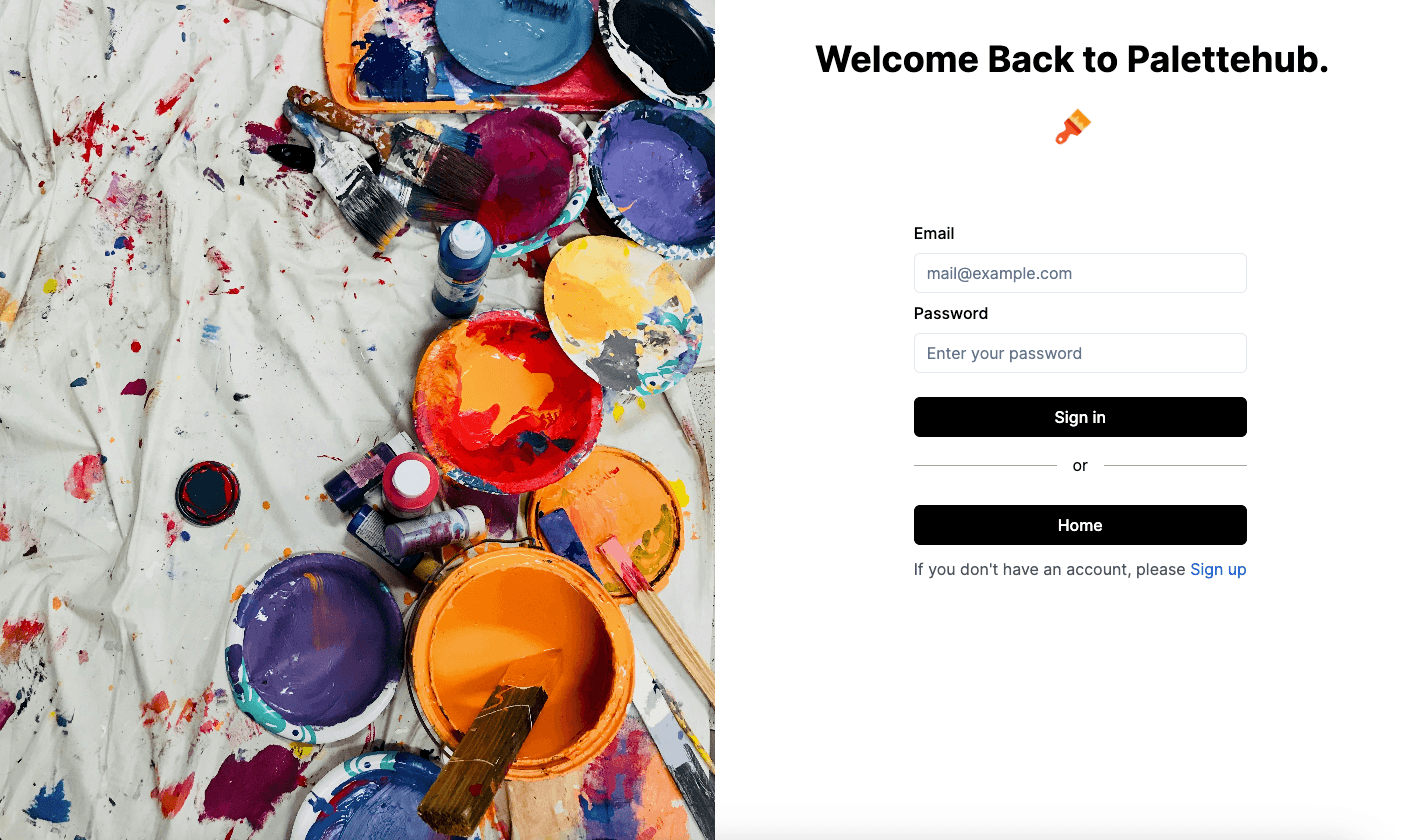Open the Sign up link
Image resolution: width=1427 pixels, height=840 pixels.
(1218, 569)
